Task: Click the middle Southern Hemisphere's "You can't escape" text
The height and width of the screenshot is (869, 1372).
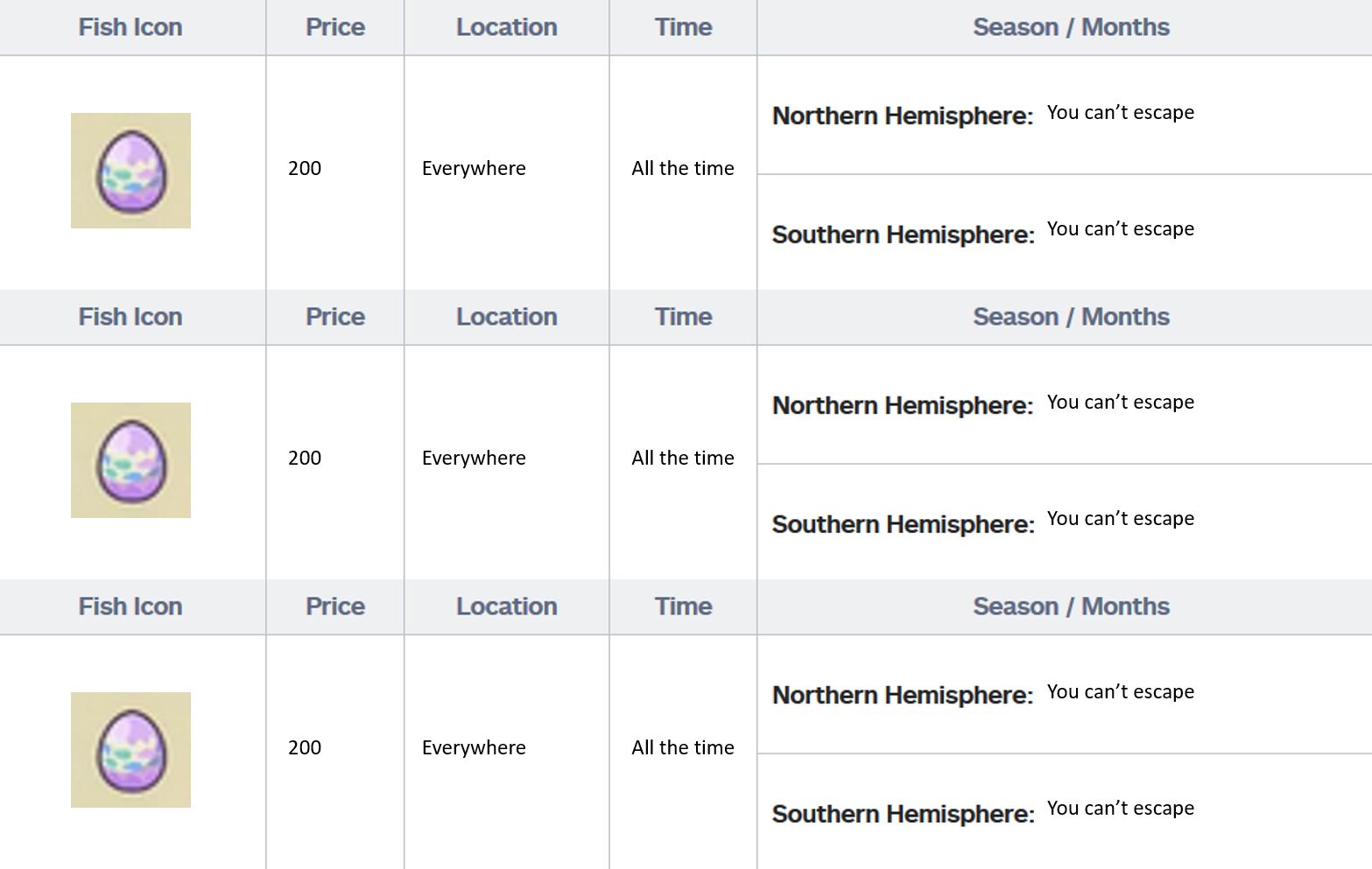Action: click(1121, 518)
